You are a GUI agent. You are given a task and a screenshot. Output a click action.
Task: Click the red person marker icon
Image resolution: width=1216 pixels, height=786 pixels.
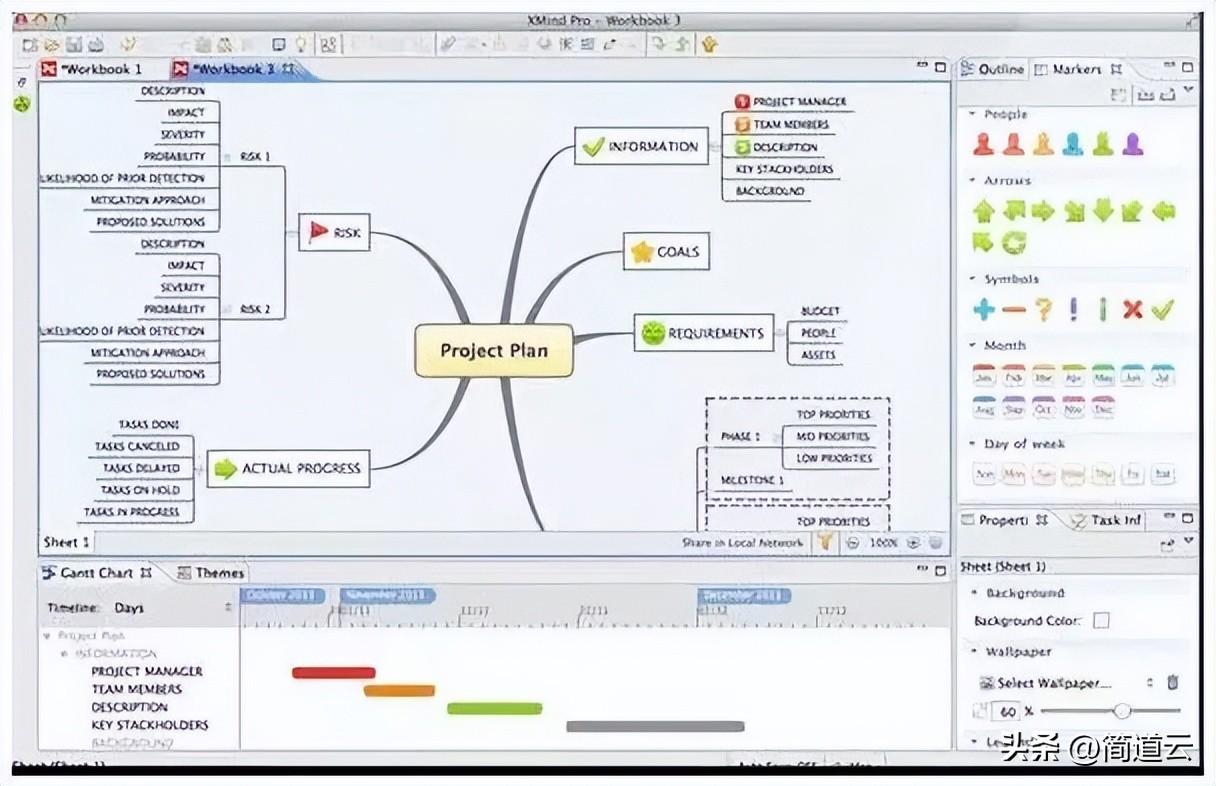[x=984, y=145]
